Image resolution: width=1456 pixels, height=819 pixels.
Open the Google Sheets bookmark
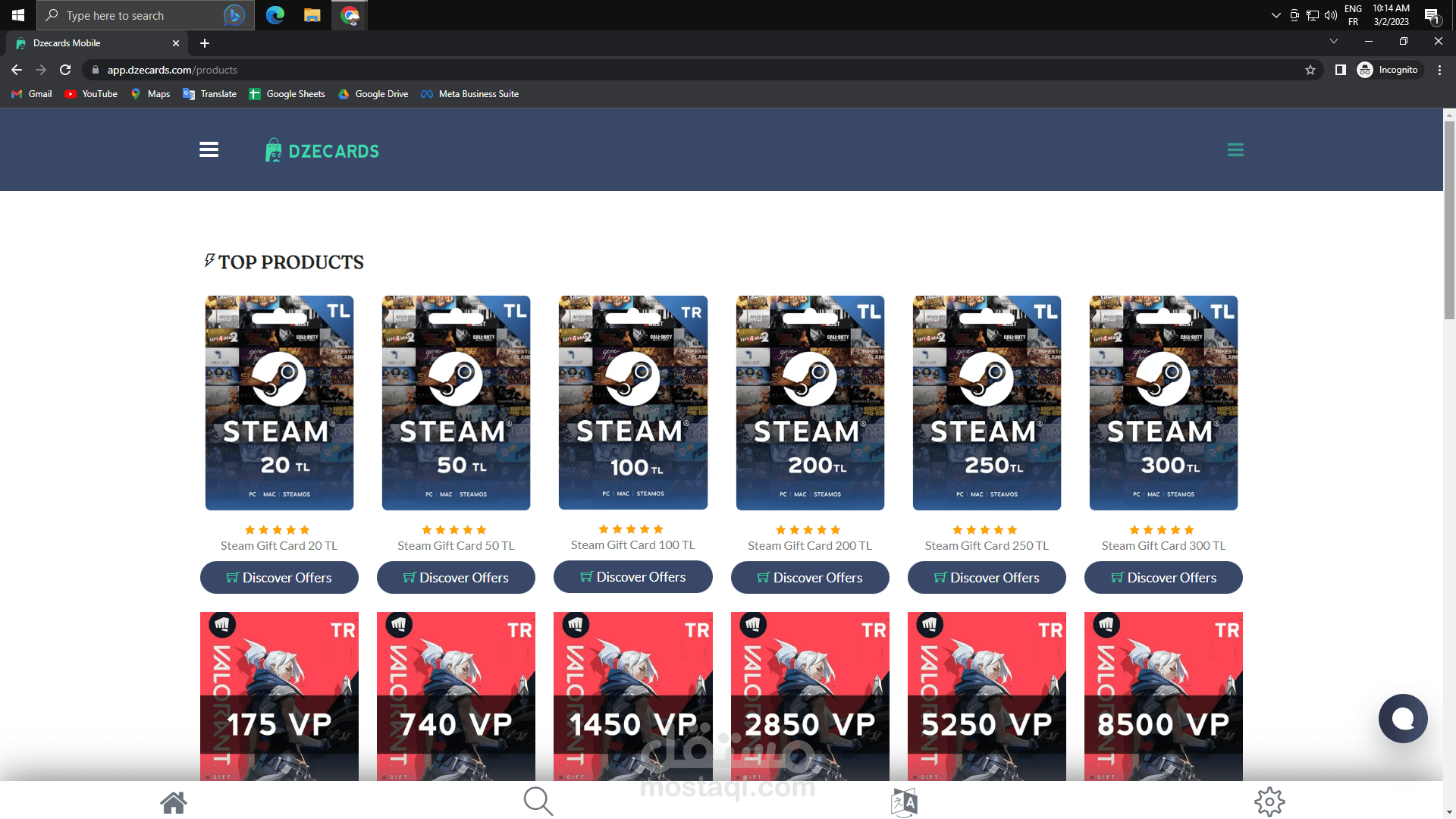pos(287,94)
